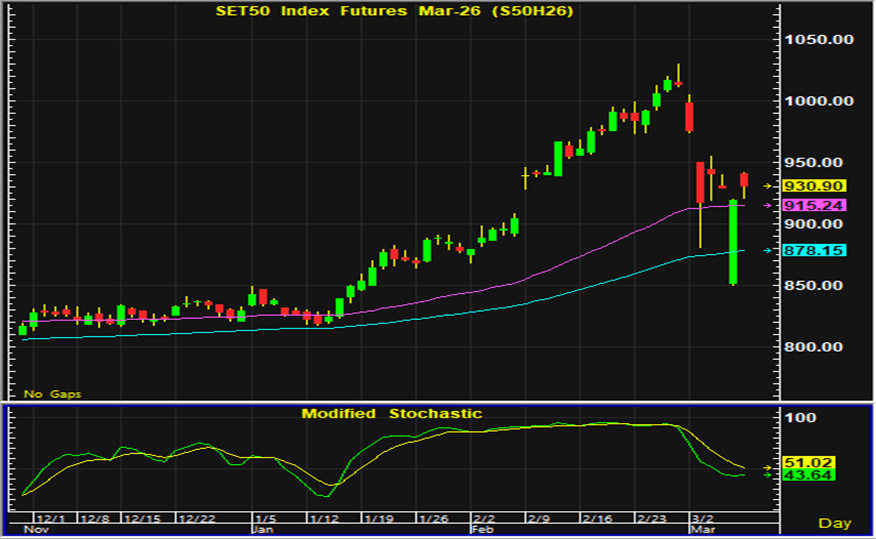Click the green arrow beside 43.64 stochastic value

[x=768, y=475]
